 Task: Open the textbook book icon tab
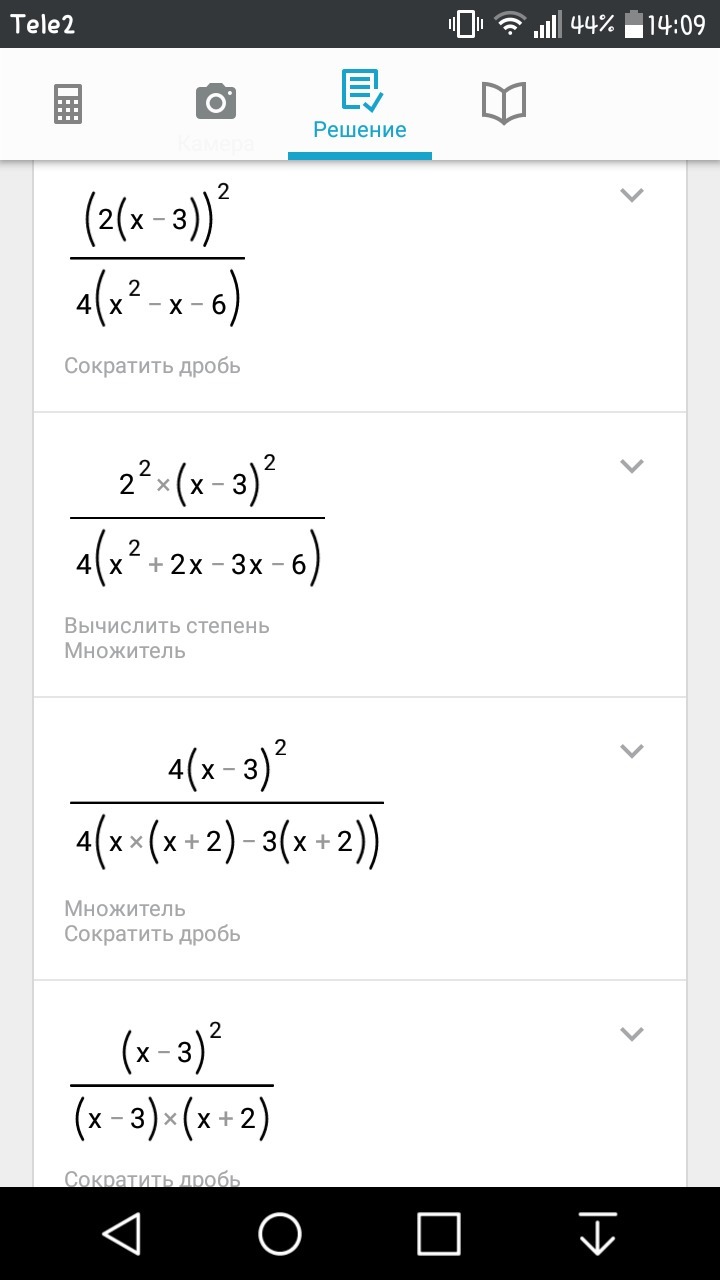click(x=504, y=102)
